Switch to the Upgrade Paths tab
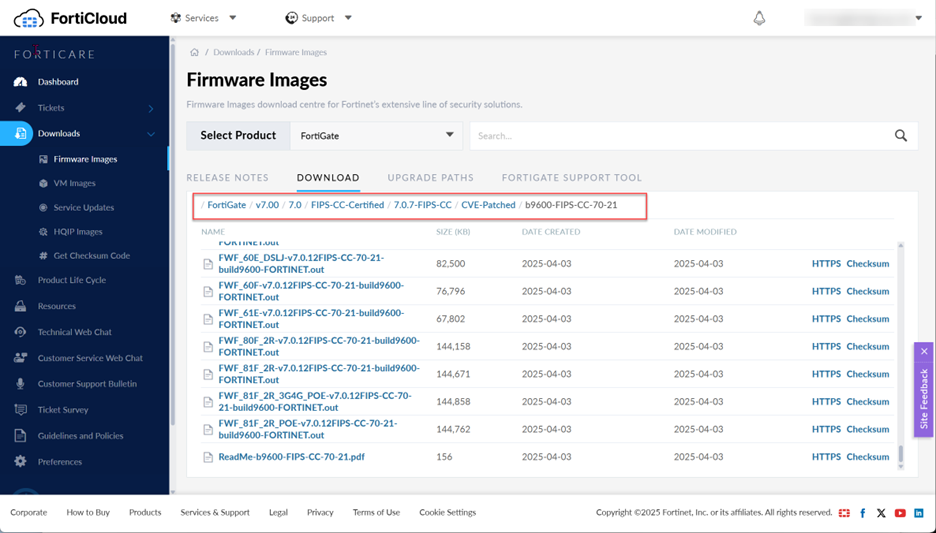Image resolution: width=936 pixels, height=533 pixels. click(430, 178)
